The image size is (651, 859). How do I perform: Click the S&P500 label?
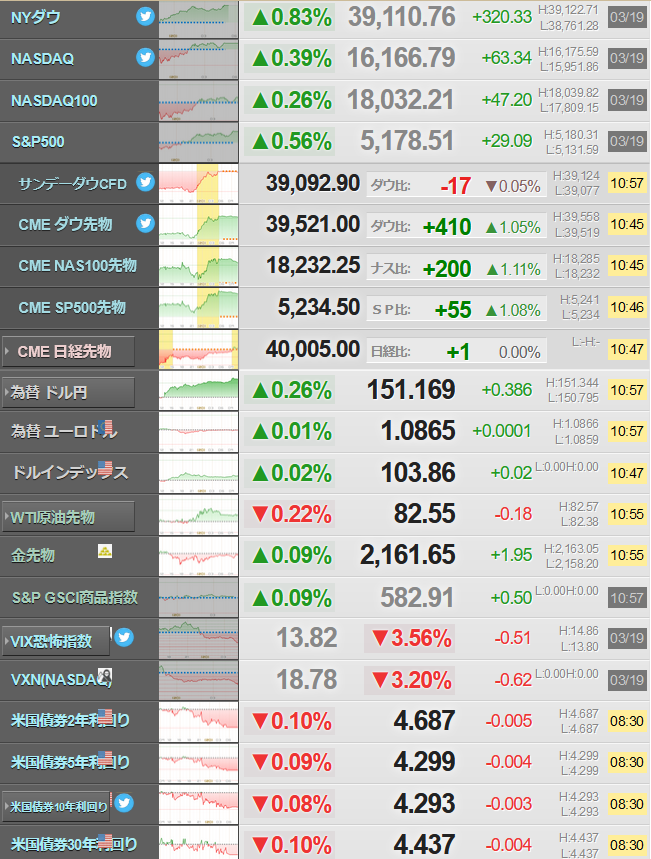pyautogui.click(x=38, y=142)
